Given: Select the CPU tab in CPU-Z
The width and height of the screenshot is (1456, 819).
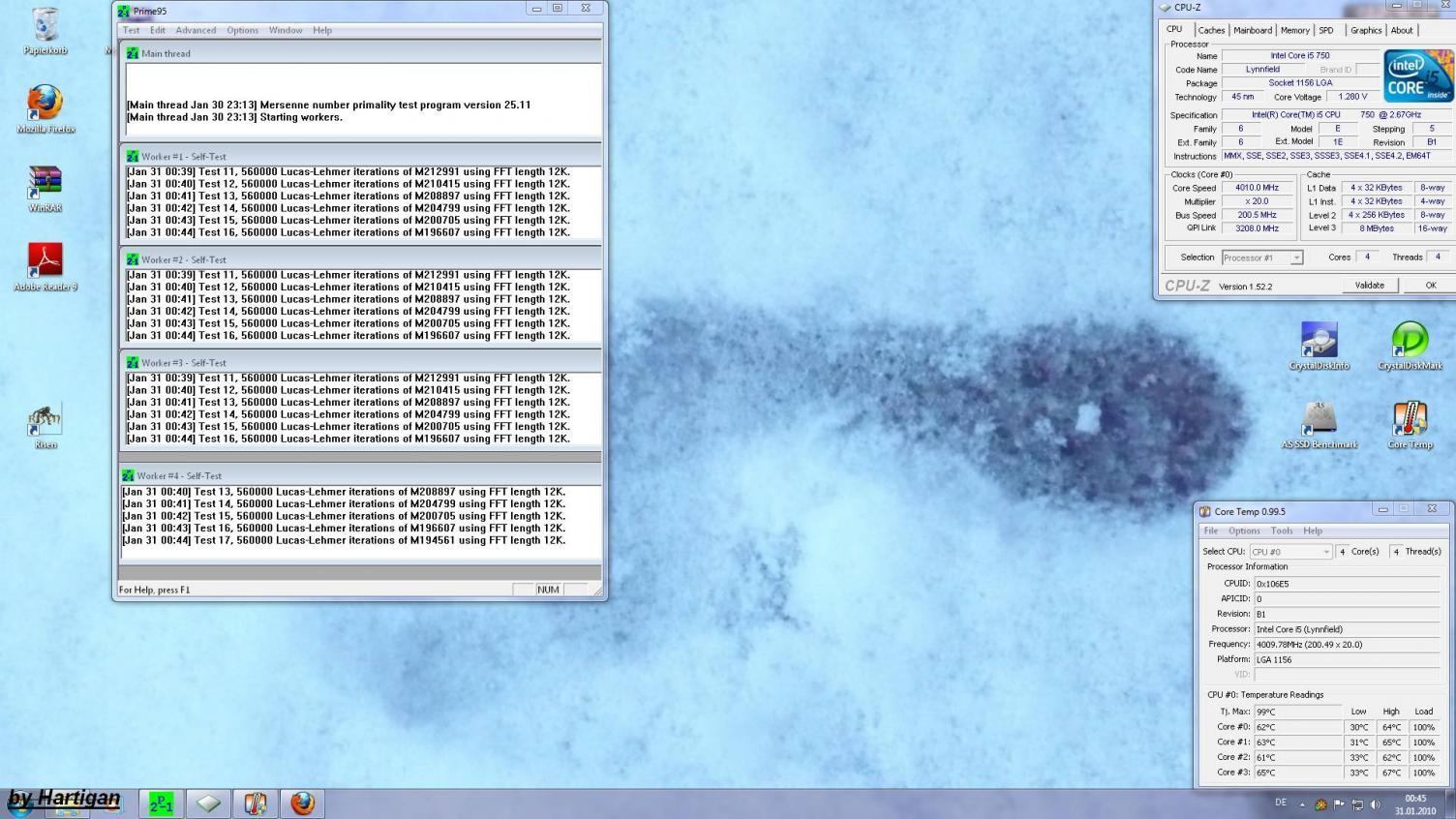Looking at the screenshot, I should 1174,29.
